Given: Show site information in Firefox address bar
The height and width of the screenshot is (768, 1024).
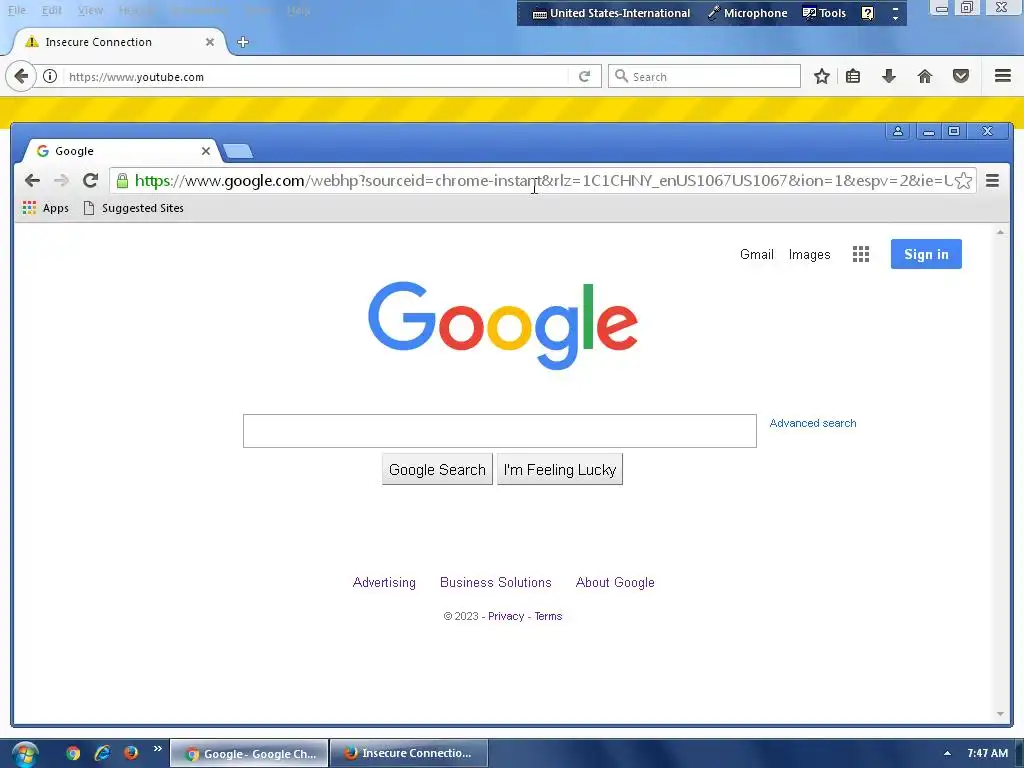Looking at the screenshot, I should click(x=50, y=76).
